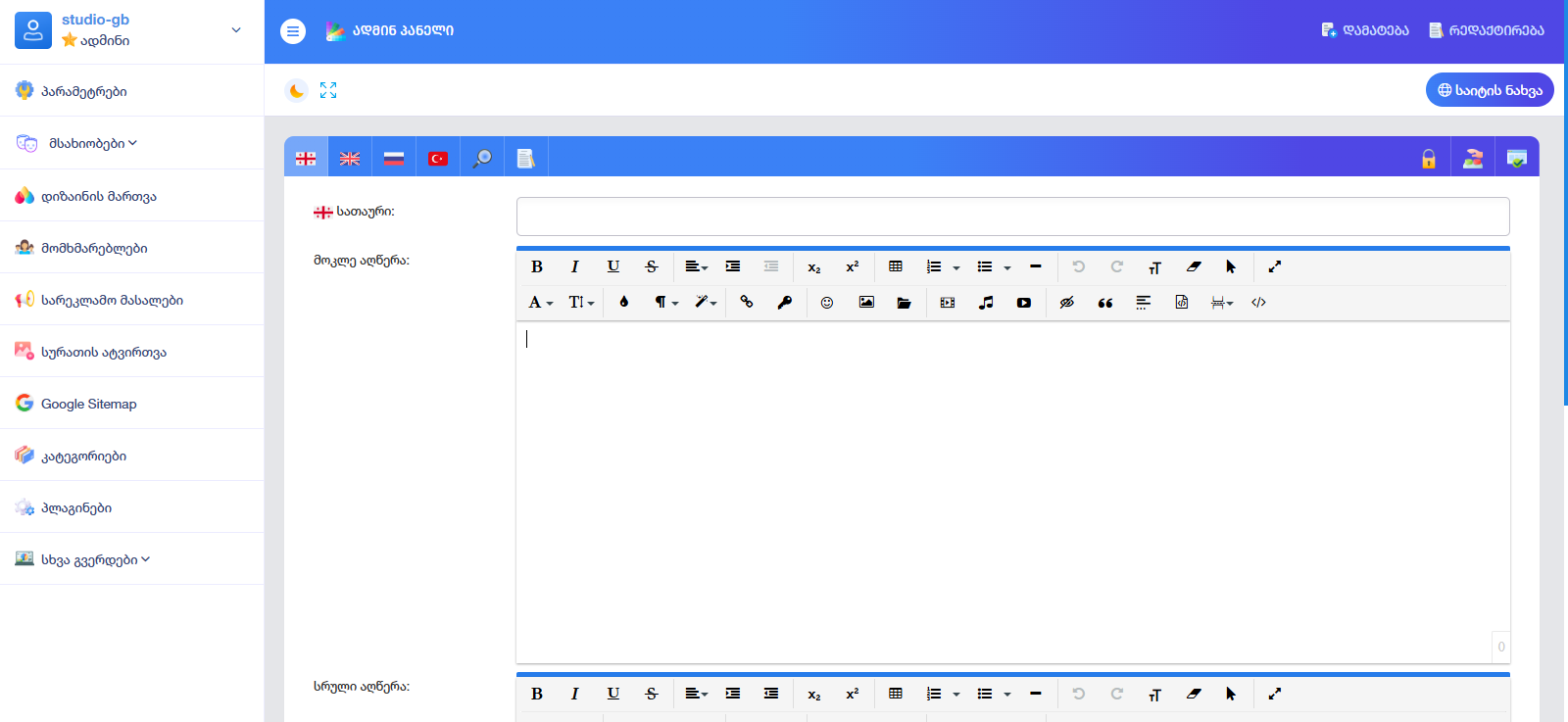Click the color fill droplet icon
The height and width of the screenshot is (722, 1568).
click(x=624, y=303)
